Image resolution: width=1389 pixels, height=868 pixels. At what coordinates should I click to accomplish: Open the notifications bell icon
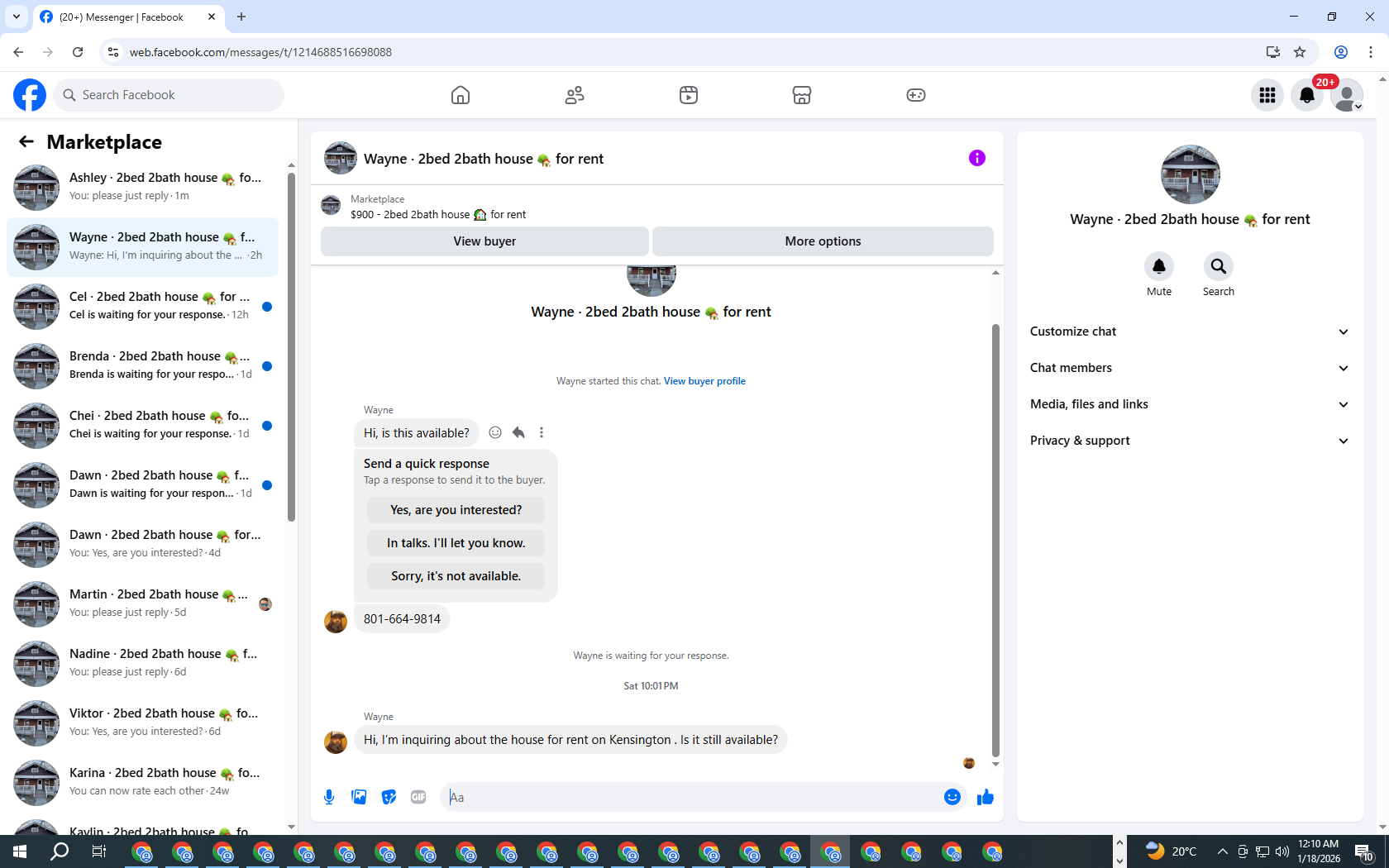click(x=1307, y=95)
